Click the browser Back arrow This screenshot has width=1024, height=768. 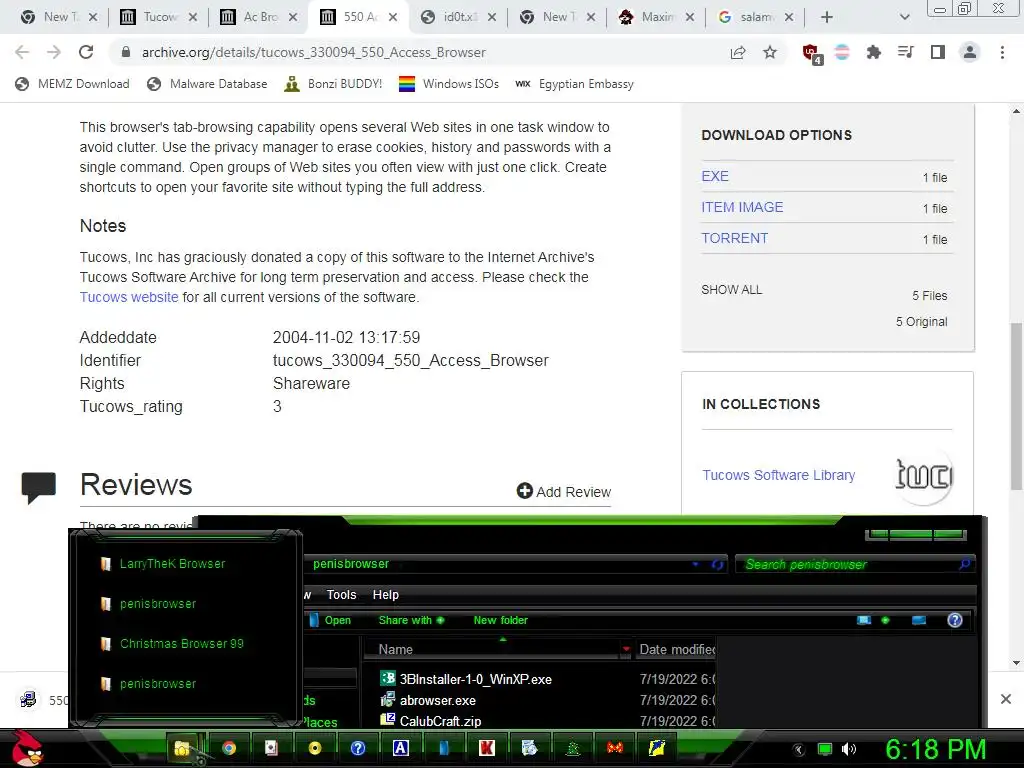point(22,52)
